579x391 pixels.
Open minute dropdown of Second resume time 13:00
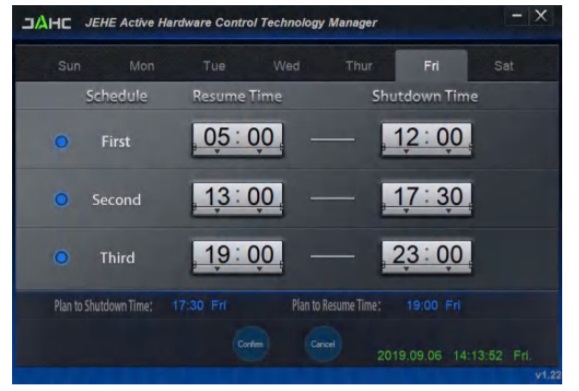pos(260,210)
